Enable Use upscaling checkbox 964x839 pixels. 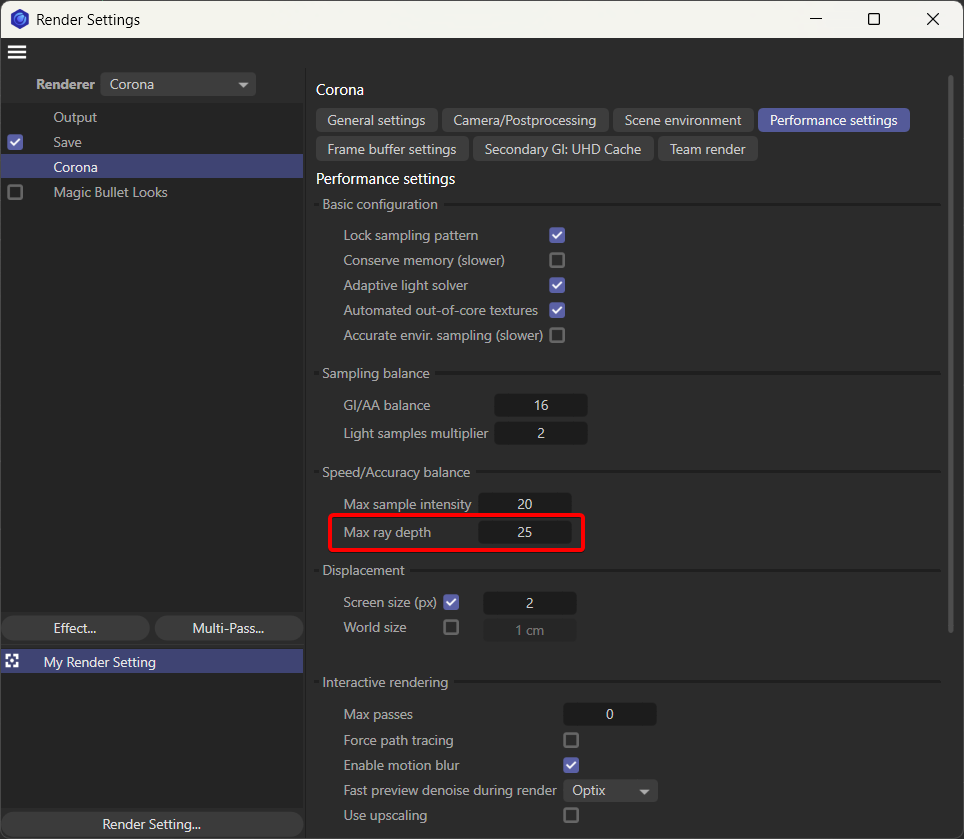(x=571, y=816)
